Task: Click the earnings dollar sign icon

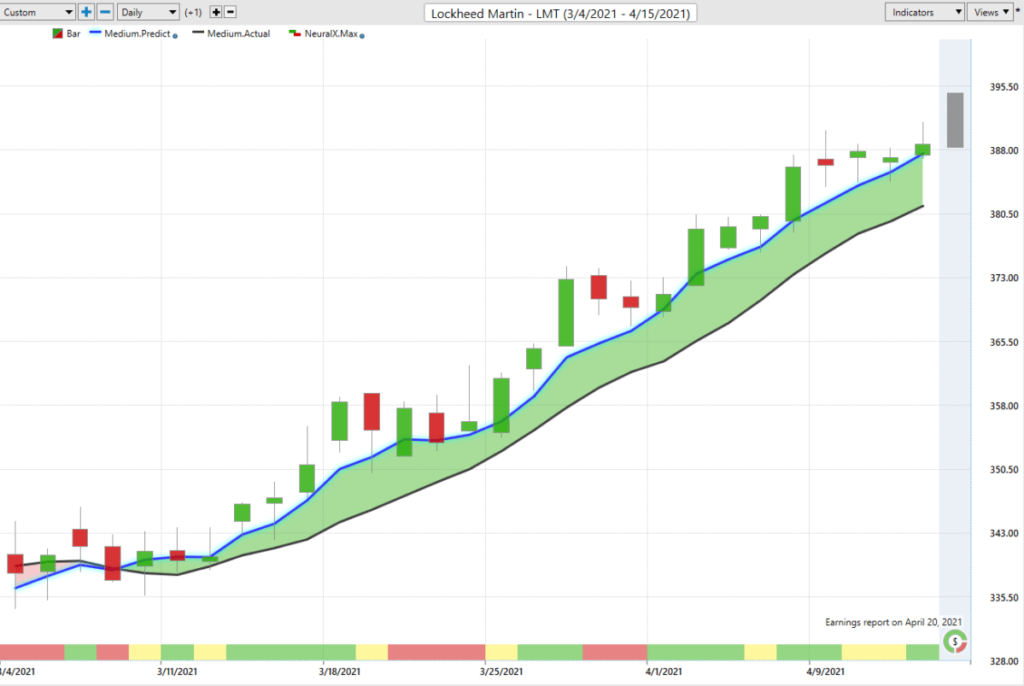Action: (955, 642)
